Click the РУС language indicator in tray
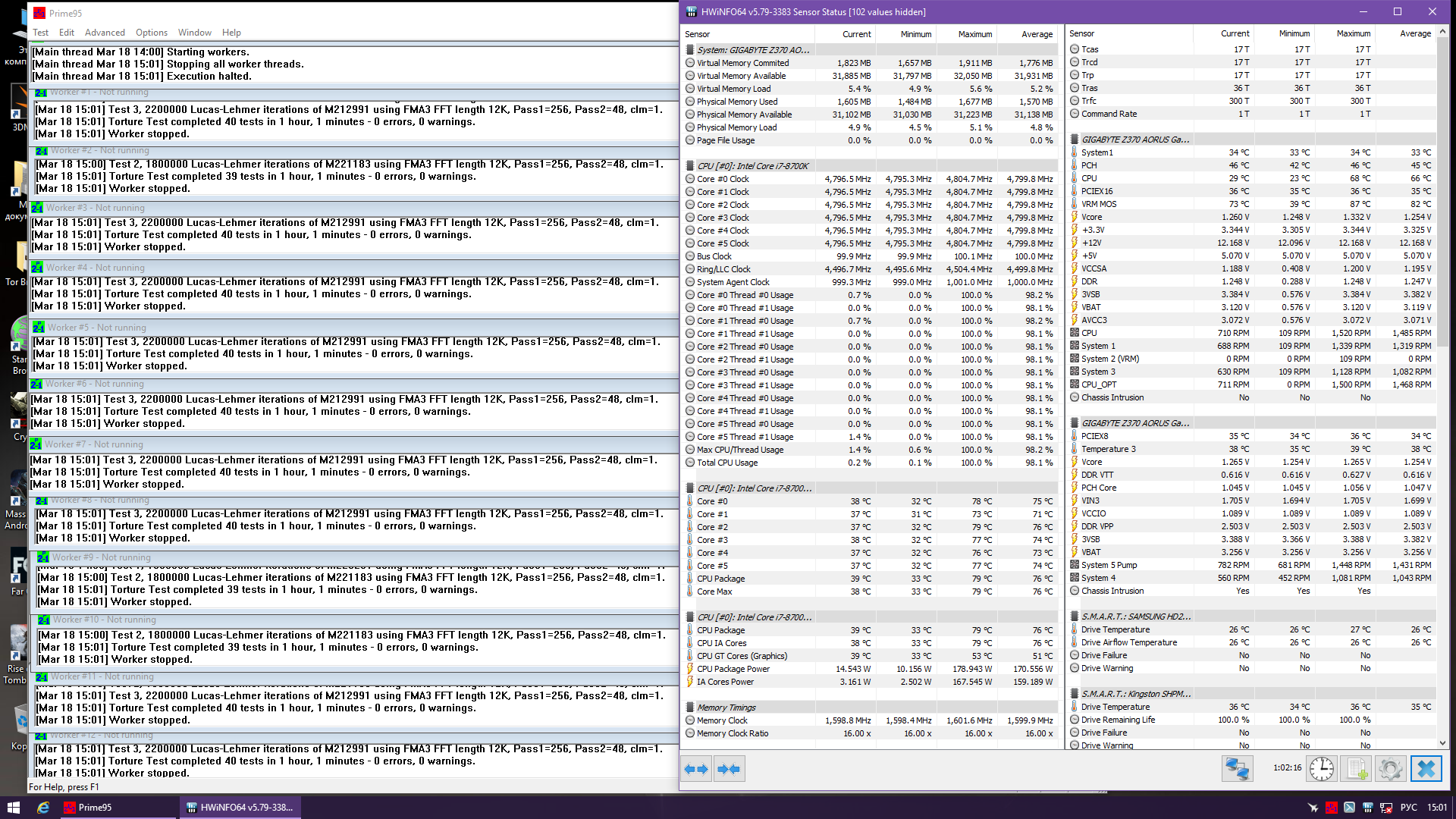The width and height of the screenshot is (1456, 819). [1408, 808]
